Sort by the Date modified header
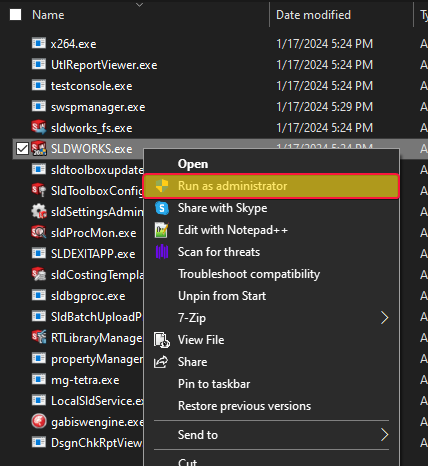The width and height of the screenshot is (428, 466). (x=313, y=15)
